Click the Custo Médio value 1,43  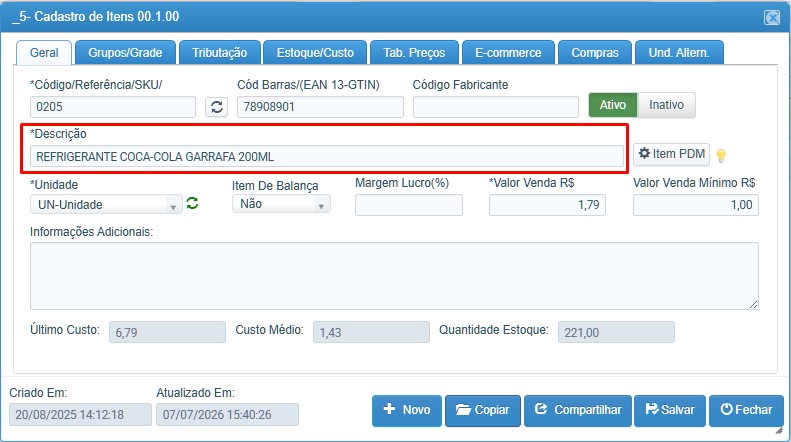371,333
